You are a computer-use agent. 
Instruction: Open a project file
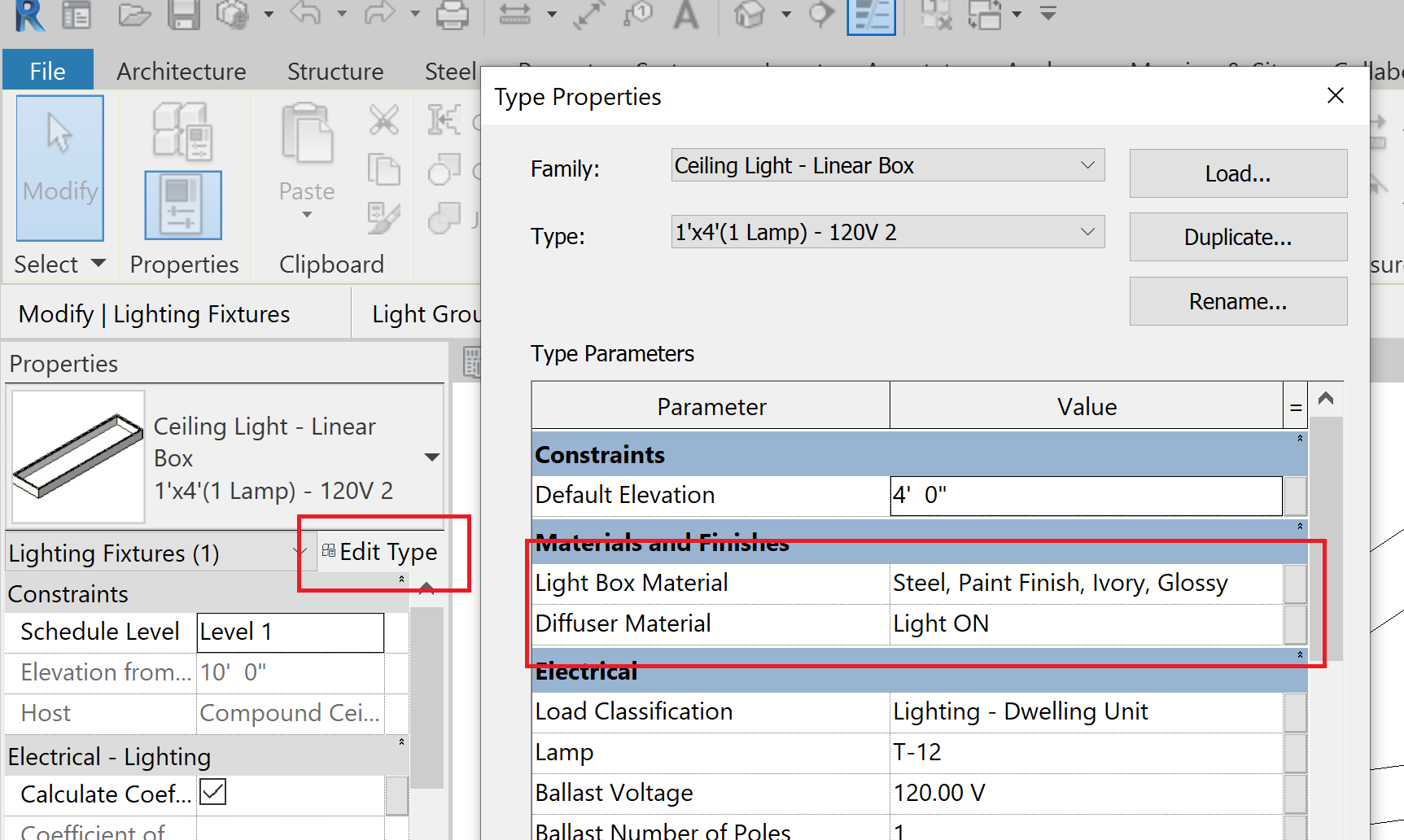tap(134, 15)
